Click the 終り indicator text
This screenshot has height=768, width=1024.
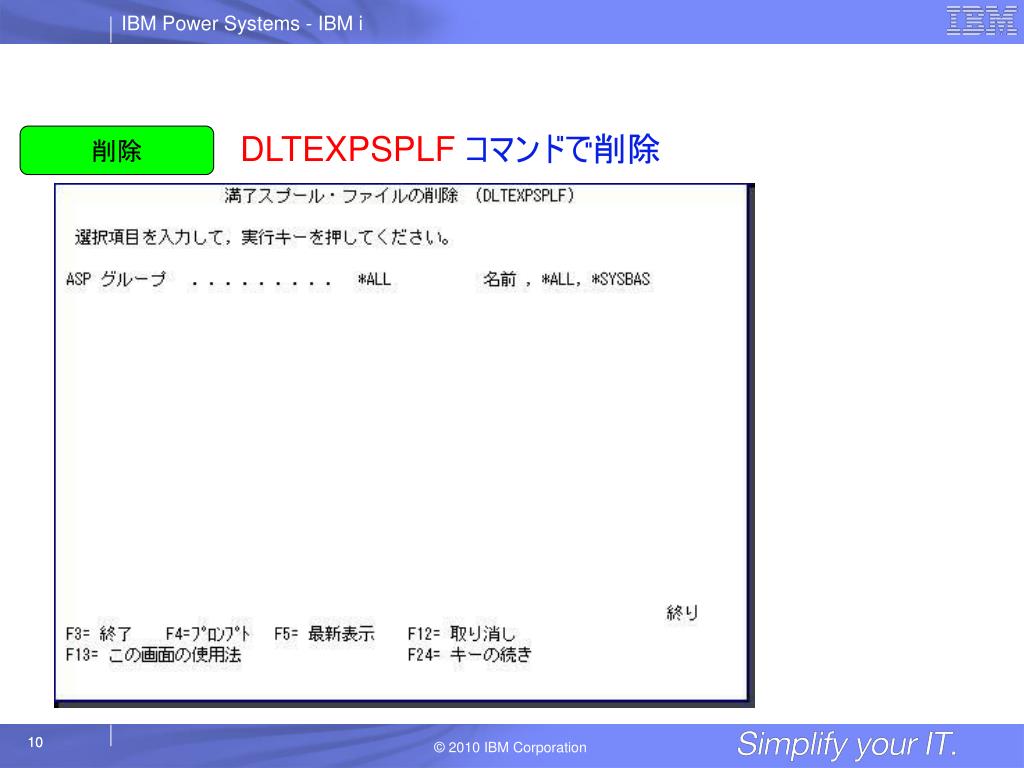tap(682, 613)
